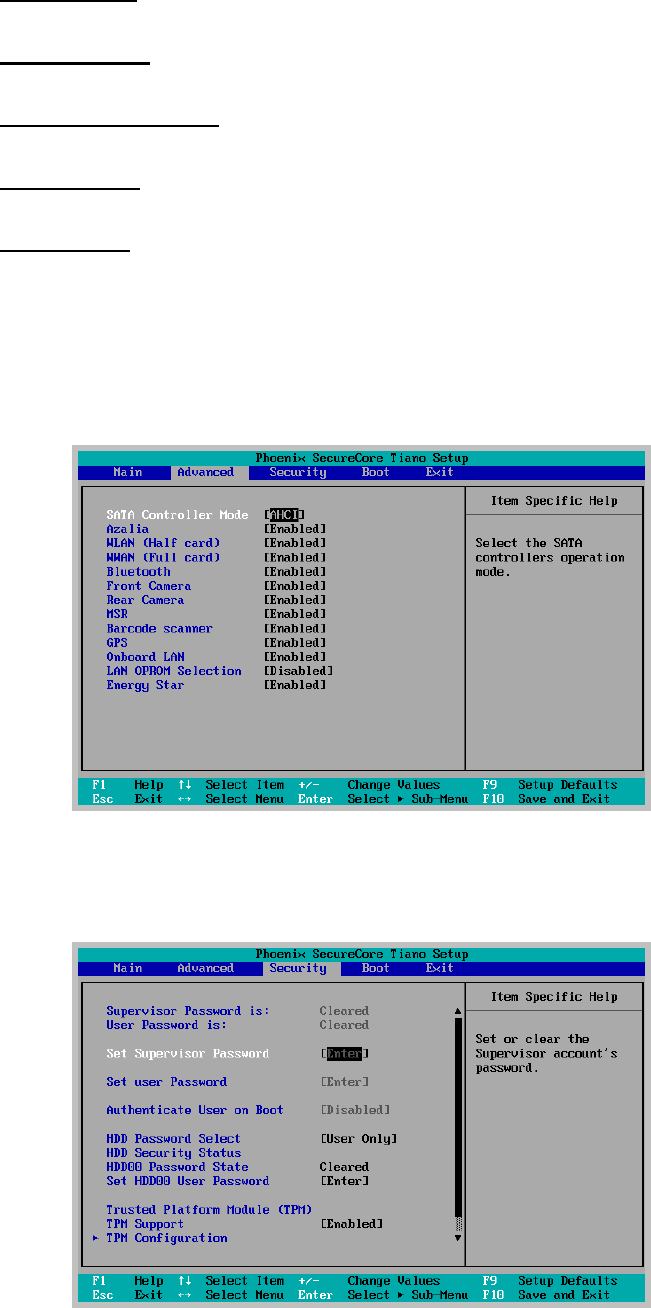Select the Azalia setting label
The image size is (651, 1308).
coord(127,529)
